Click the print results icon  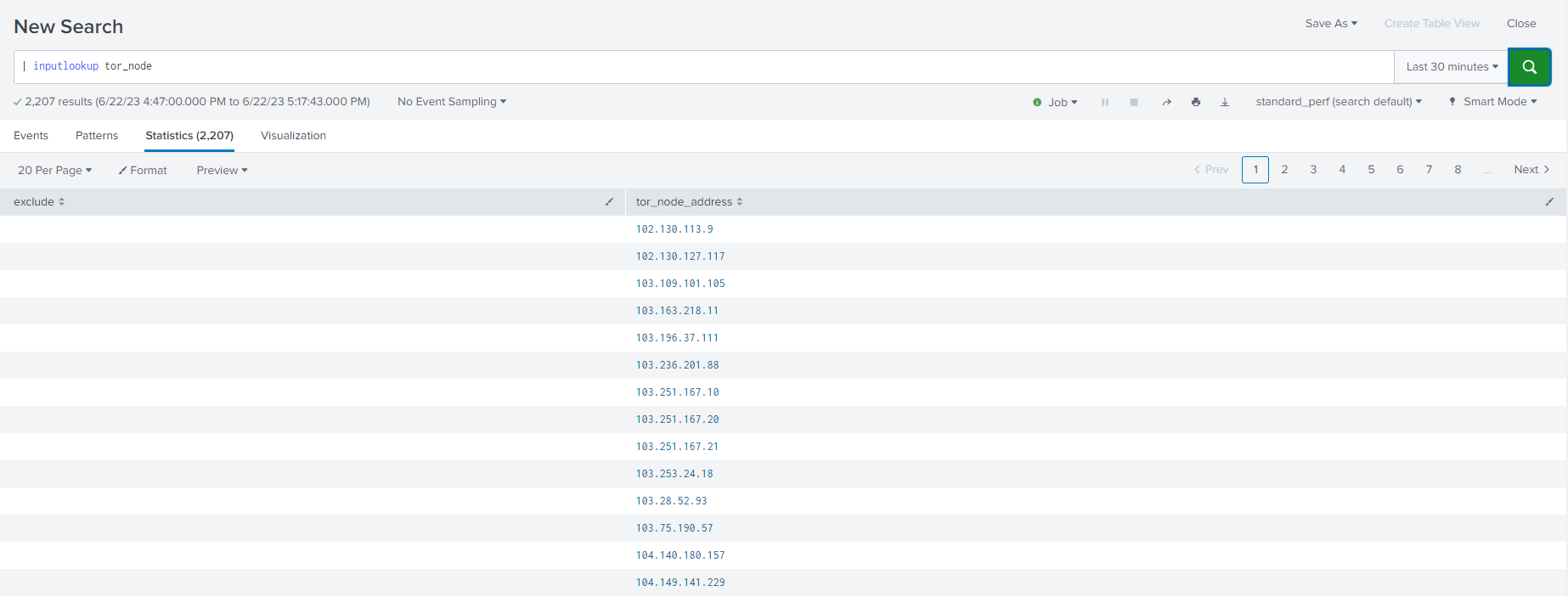click(x=1196, y=102)
